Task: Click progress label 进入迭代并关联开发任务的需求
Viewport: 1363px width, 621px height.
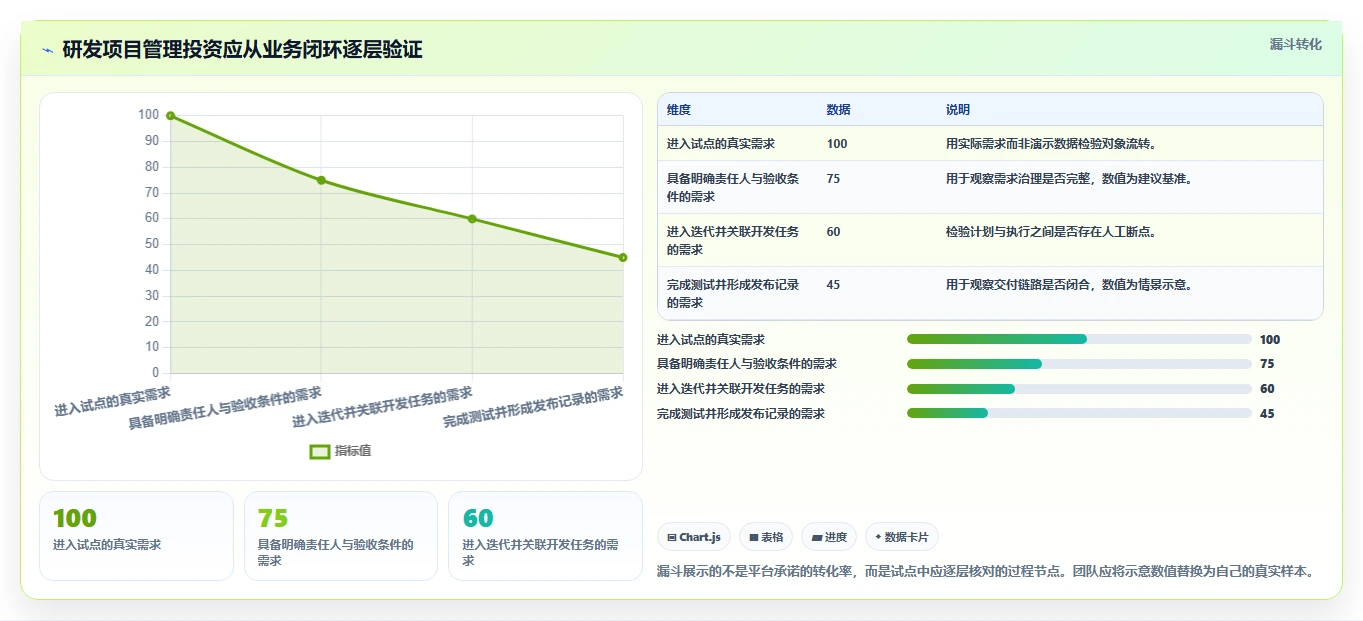Action: point(741,389)
